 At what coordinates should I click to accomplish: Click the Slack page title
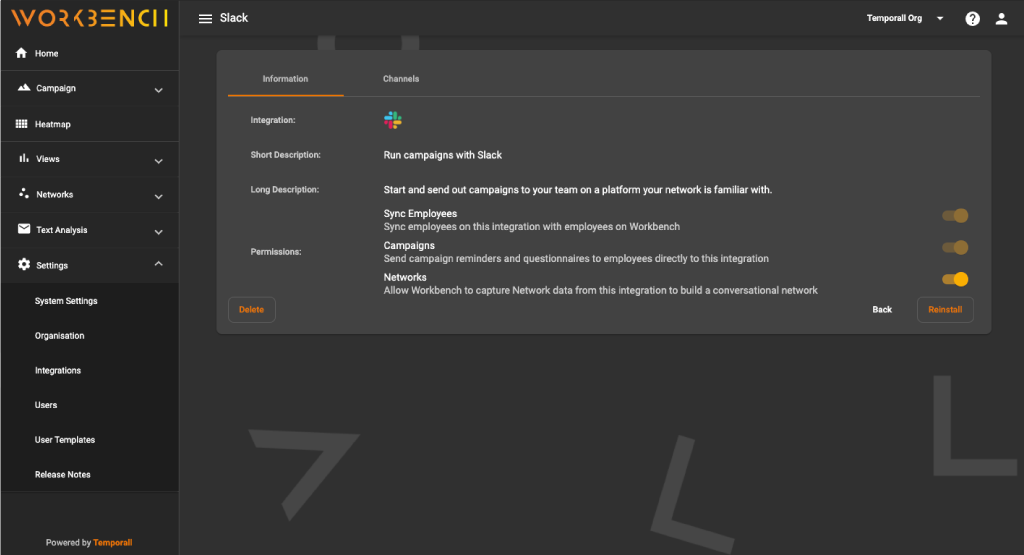pos(234,18)
